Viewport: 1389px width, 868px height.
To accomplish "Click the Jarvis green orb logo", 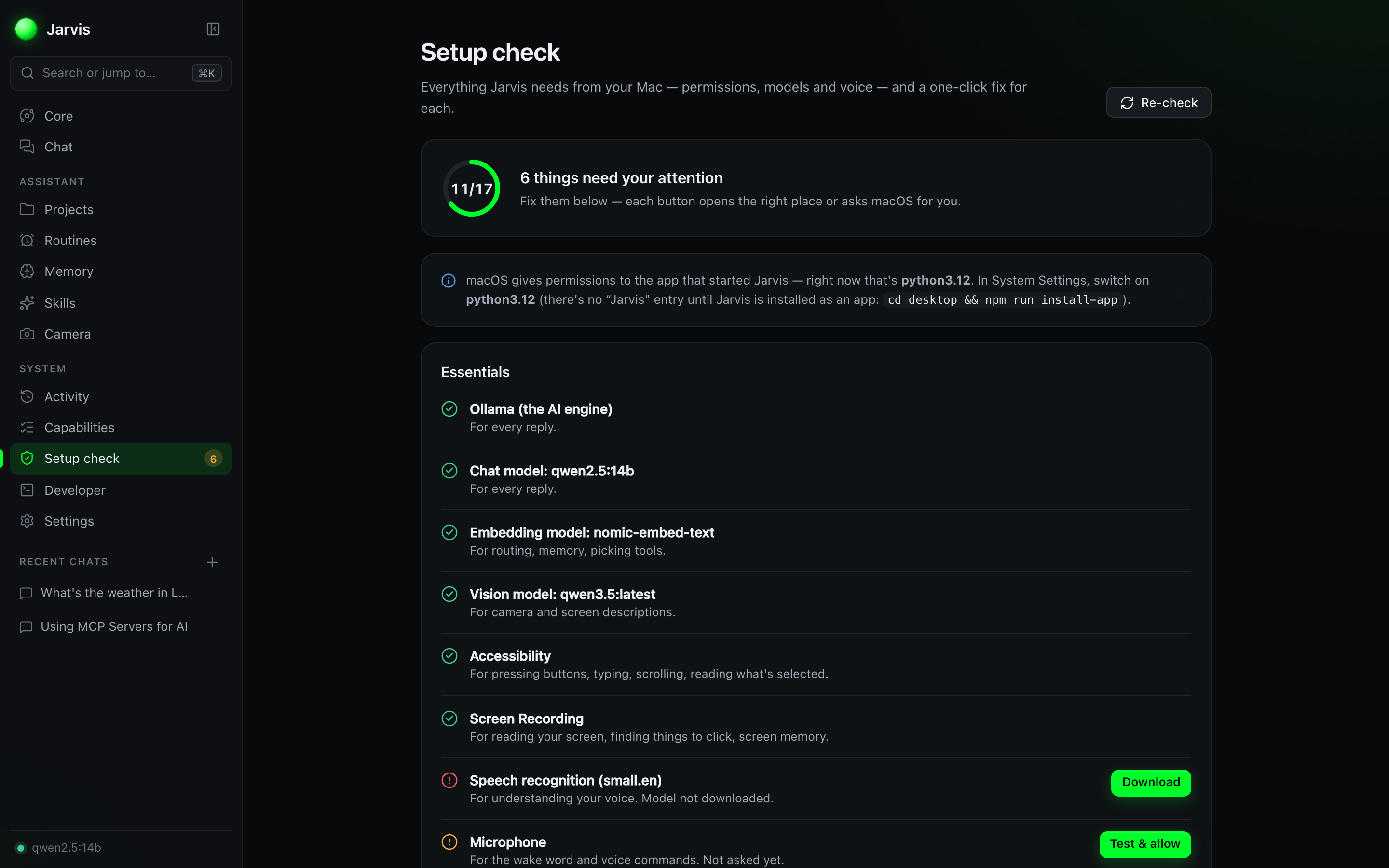I will tap(26, 29).
